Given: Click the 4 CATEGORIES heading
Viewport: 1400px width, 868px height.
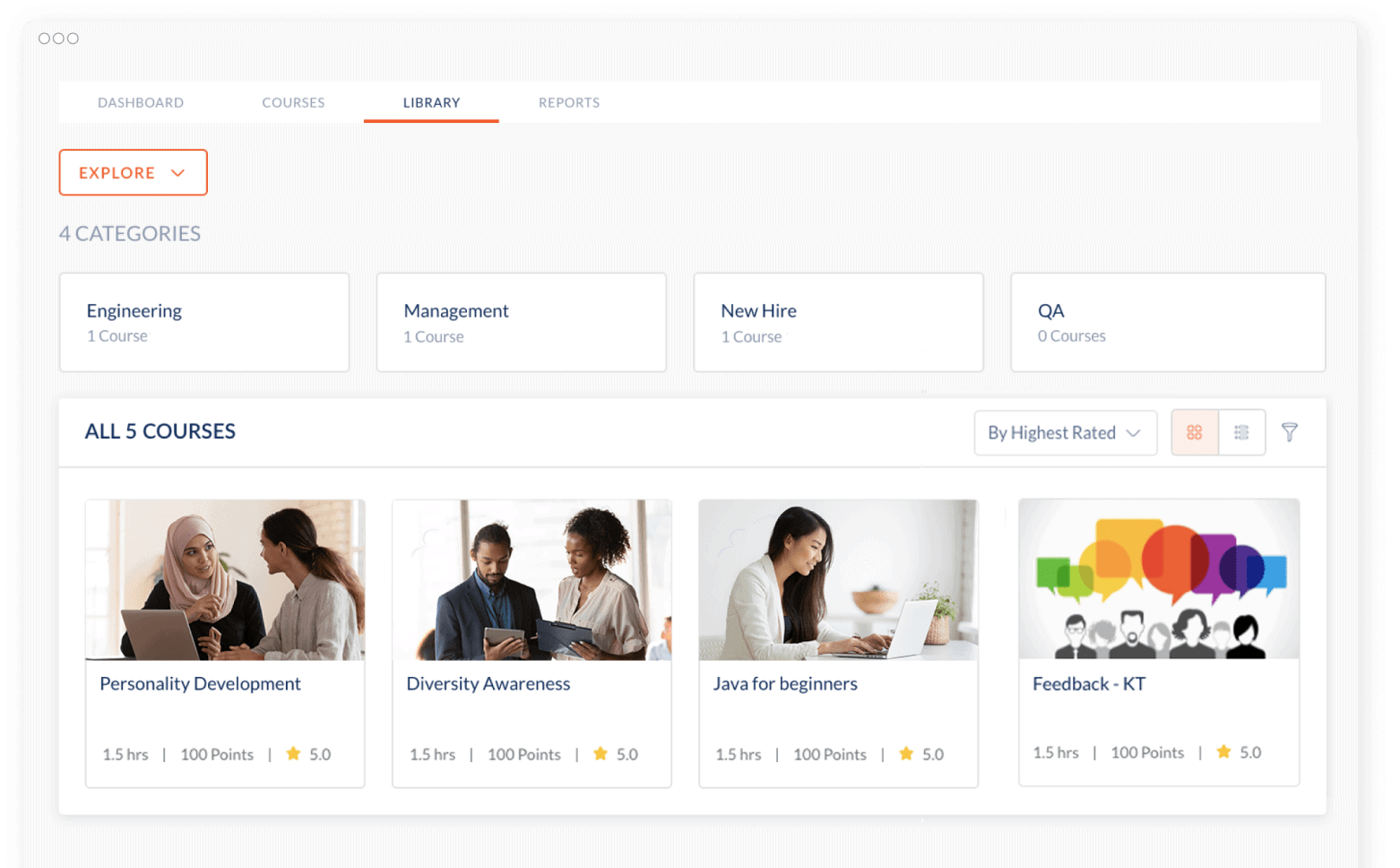Looking at the screenshot, I should point(130,233).
